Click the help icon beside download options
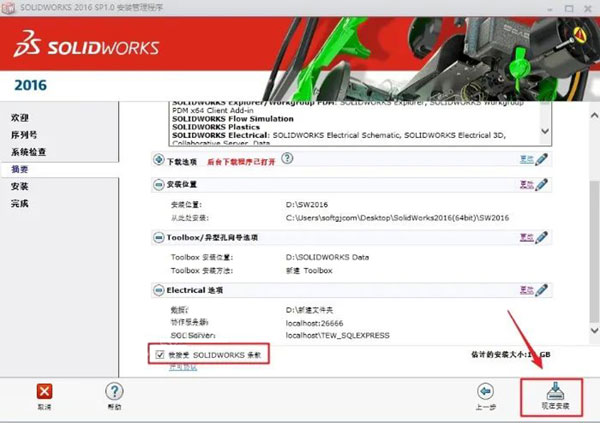This screenshot has height=423, width=600. [287, 158]
